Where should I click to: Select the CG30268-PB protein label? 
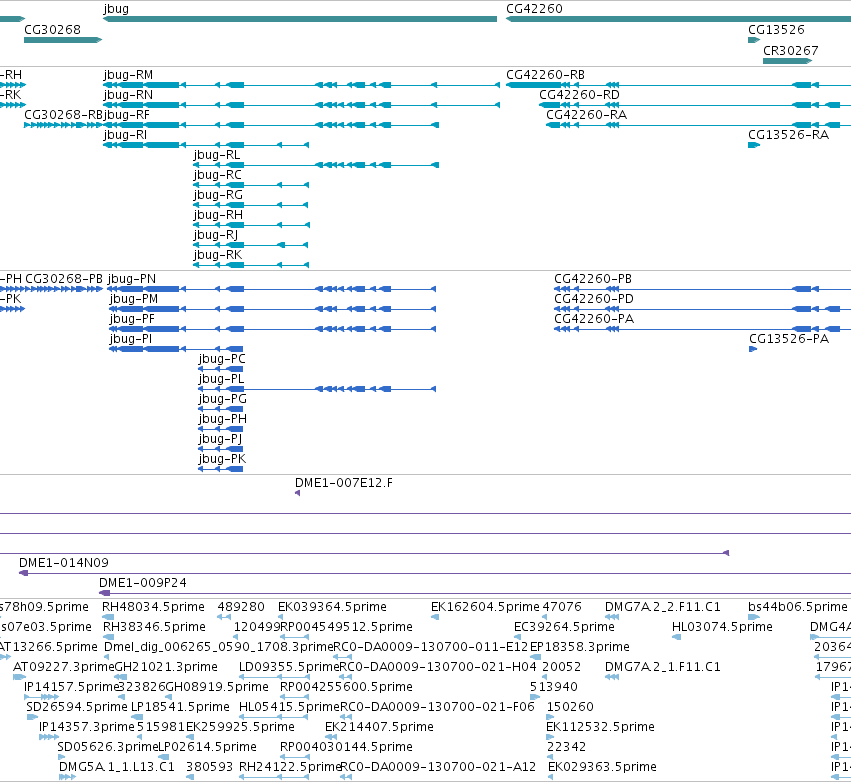click(64, 279)
